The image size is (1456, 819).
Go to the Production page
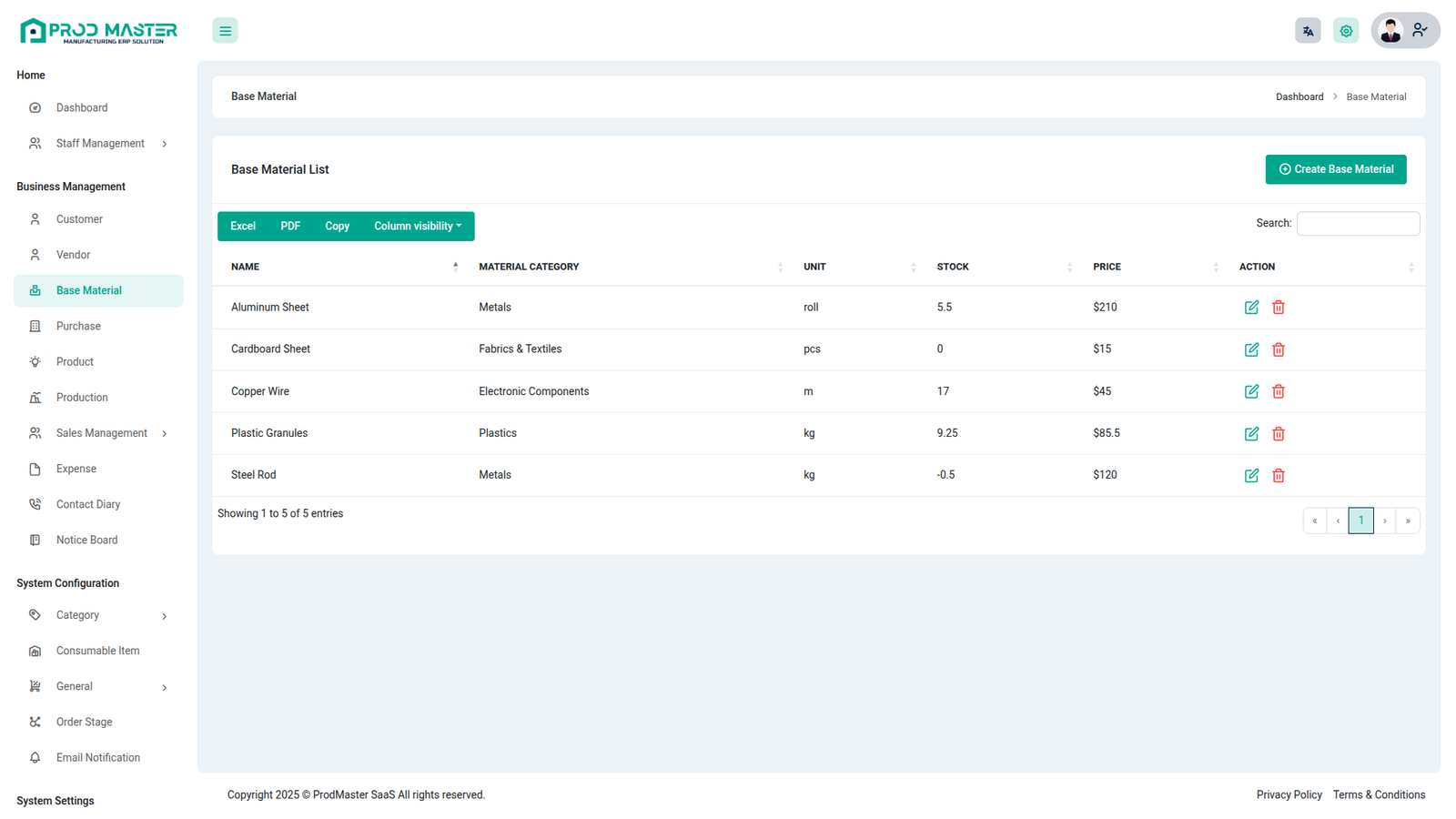[82, 398]
